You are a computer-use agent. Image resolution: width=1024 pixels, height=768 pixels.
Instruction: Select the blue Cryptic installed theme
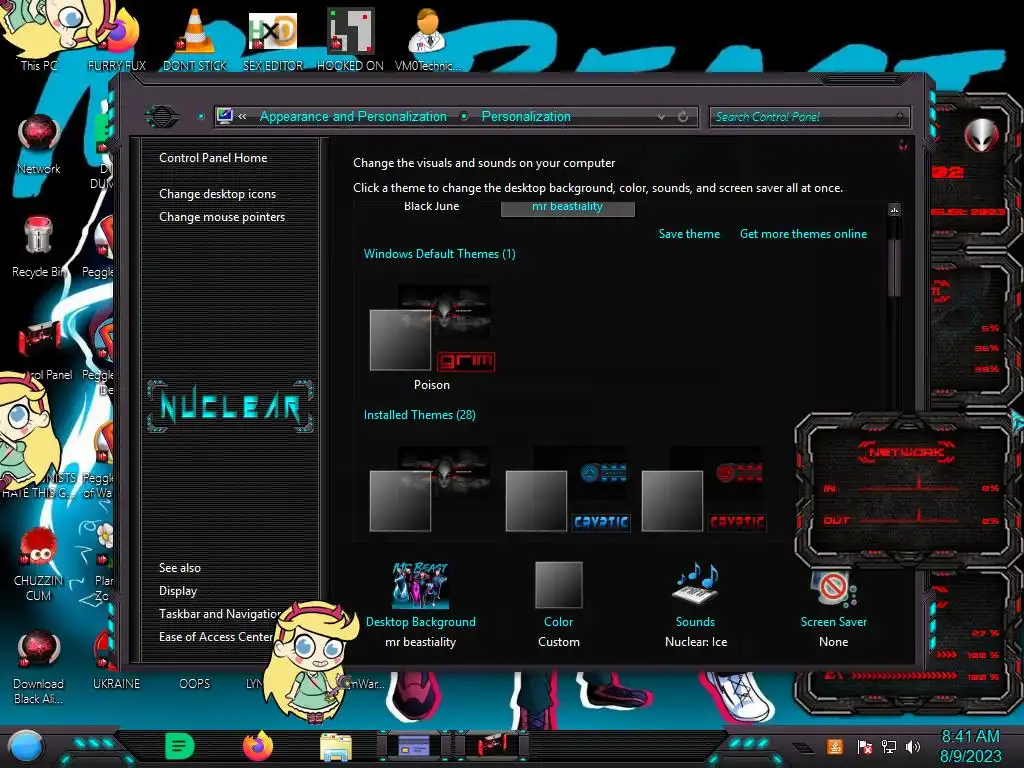click(568, 488)
